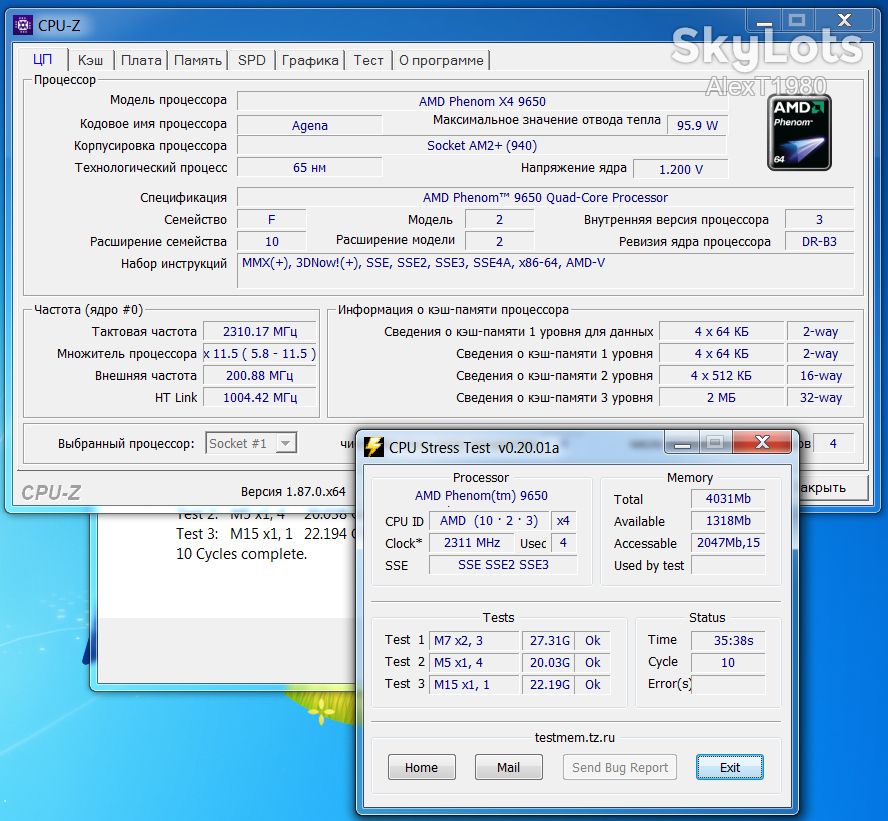The image size is (888, 821).
Task: Click the Total memory field 4031Mb
Action: pyautogui.click(x=728, y=499)
